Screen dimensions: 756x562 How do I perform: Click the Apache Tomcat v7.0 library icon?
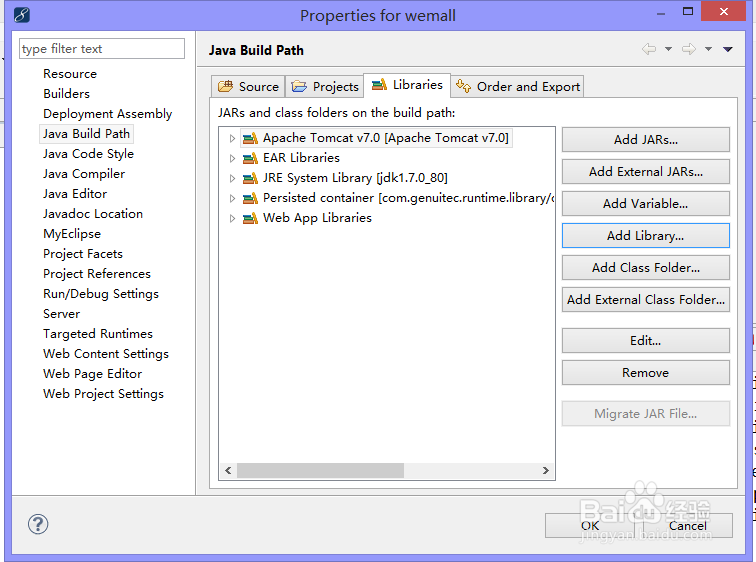(250, 138)
